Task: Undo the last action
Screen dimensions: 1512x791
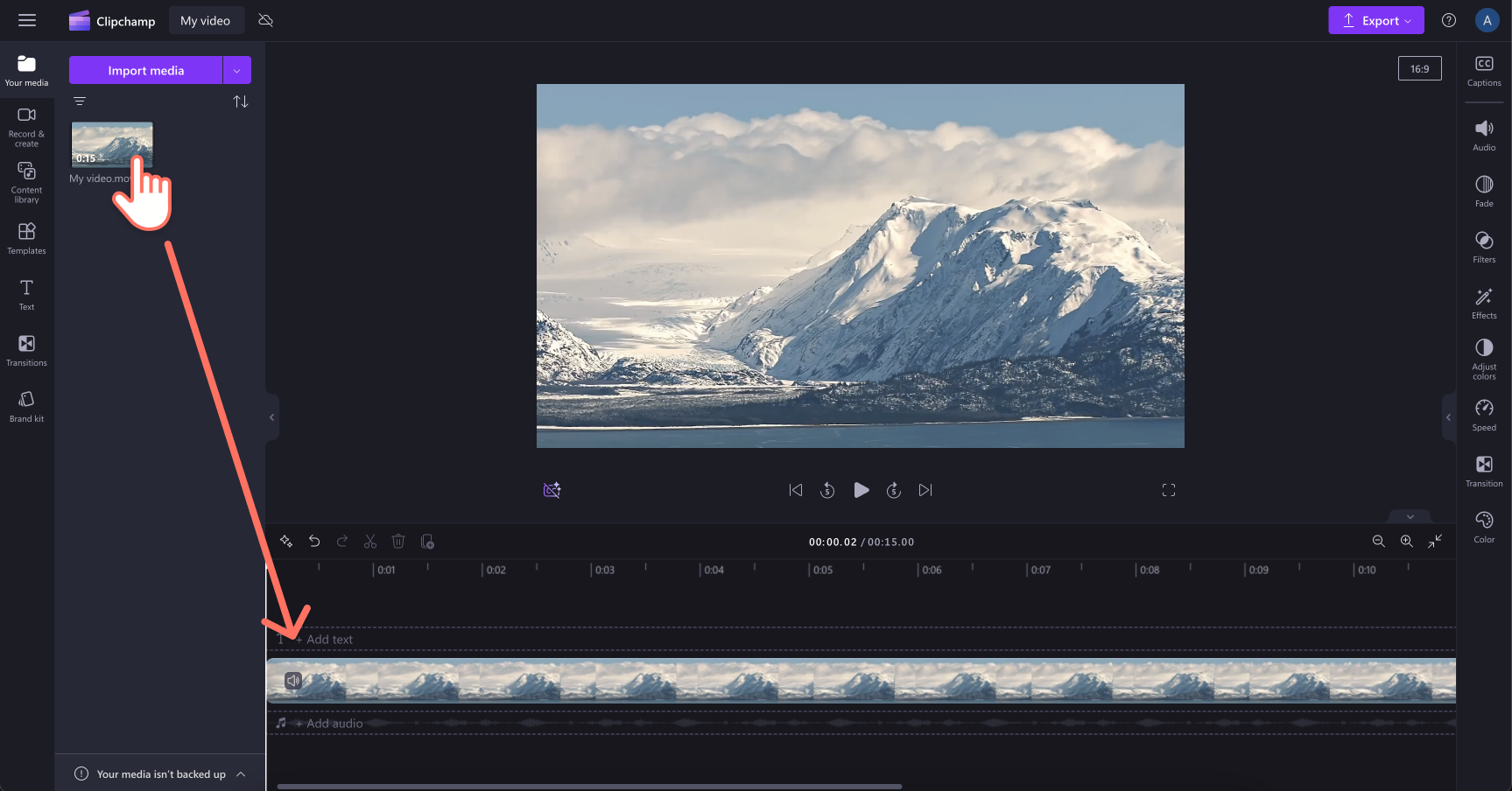Action: pyautogui.click(x=314, y=542)
